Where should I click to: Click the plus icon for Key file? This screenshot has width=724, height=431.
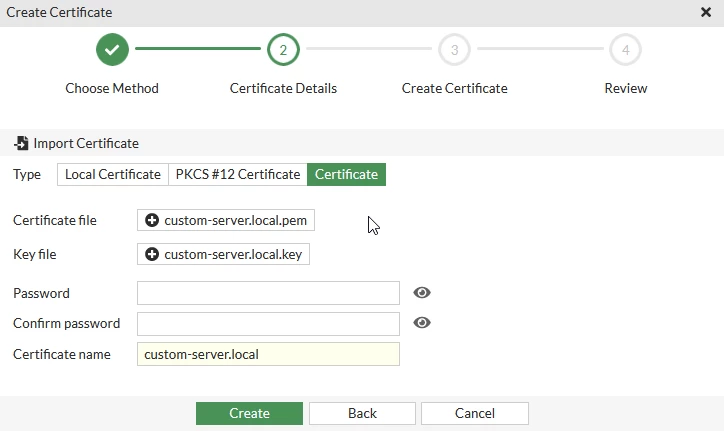(x=152, y=254)
